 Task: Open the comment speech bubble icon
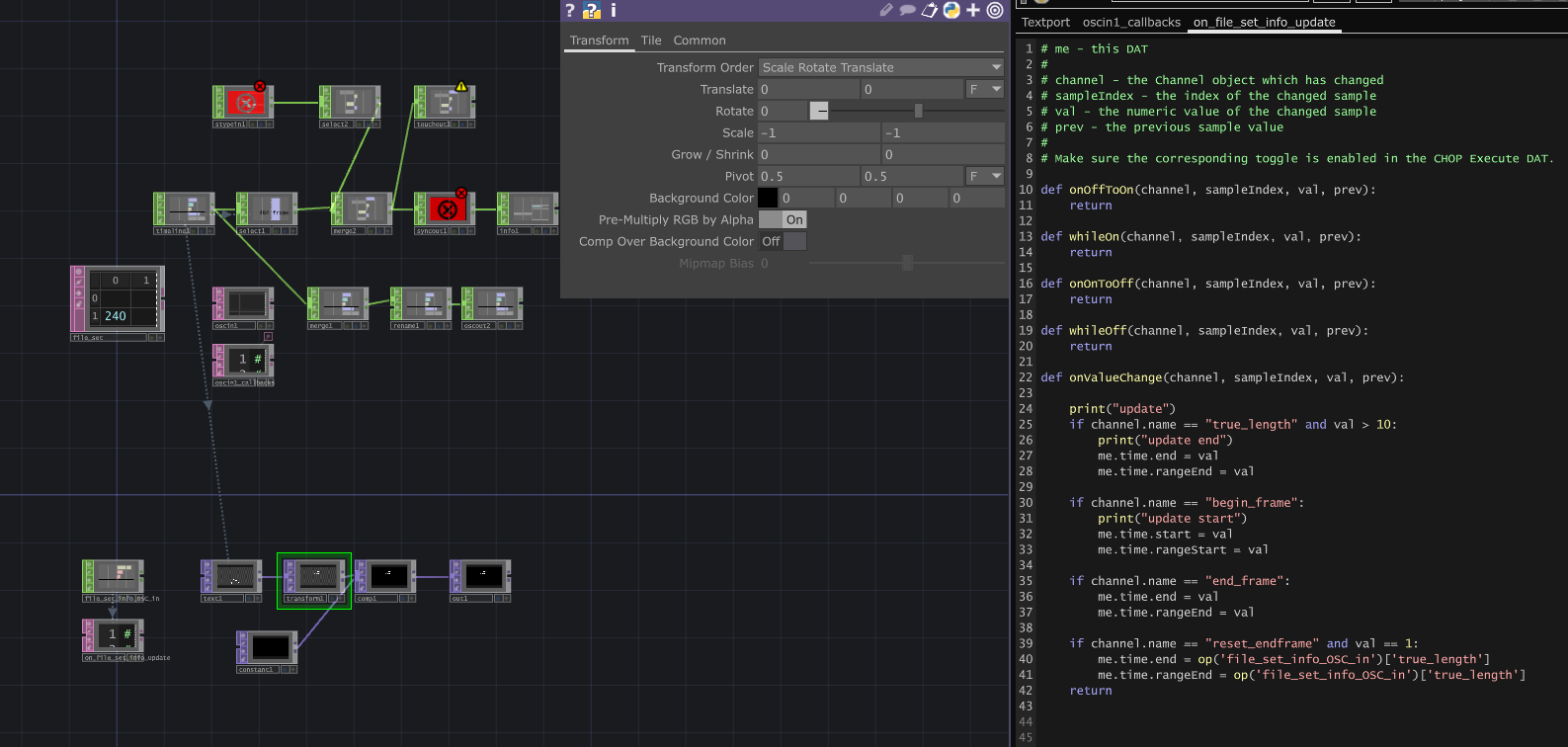pos(907,10)
